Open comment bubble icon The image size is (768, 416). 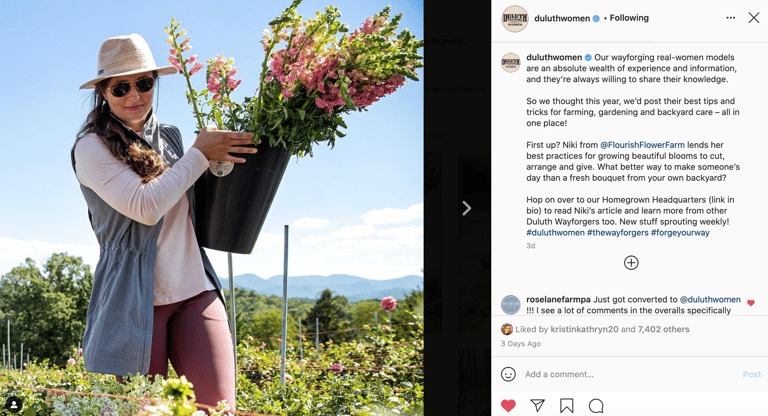(x=596, y=405)
